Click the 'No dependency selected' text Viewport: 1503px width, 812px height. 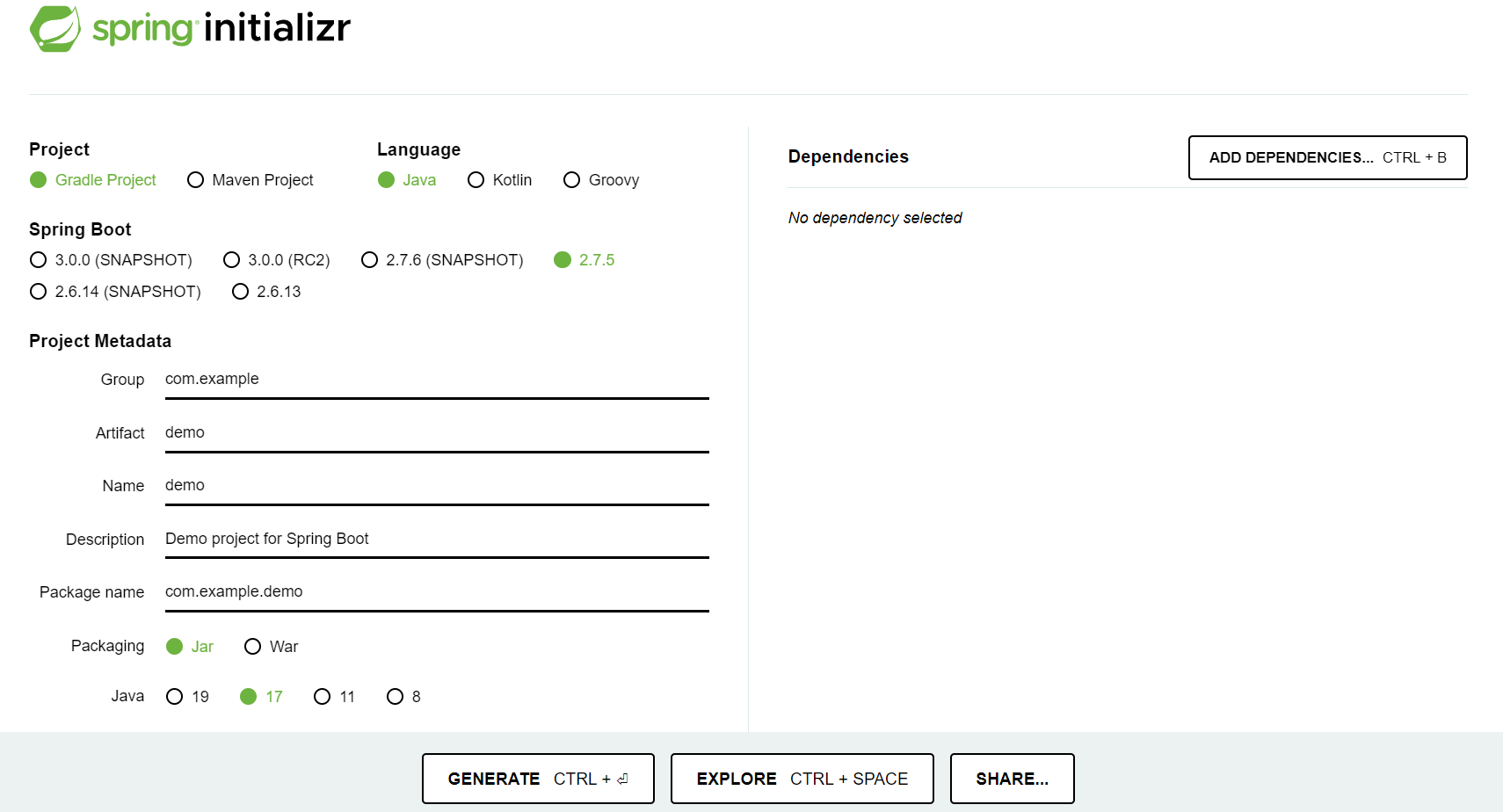(x=875, y=218)
